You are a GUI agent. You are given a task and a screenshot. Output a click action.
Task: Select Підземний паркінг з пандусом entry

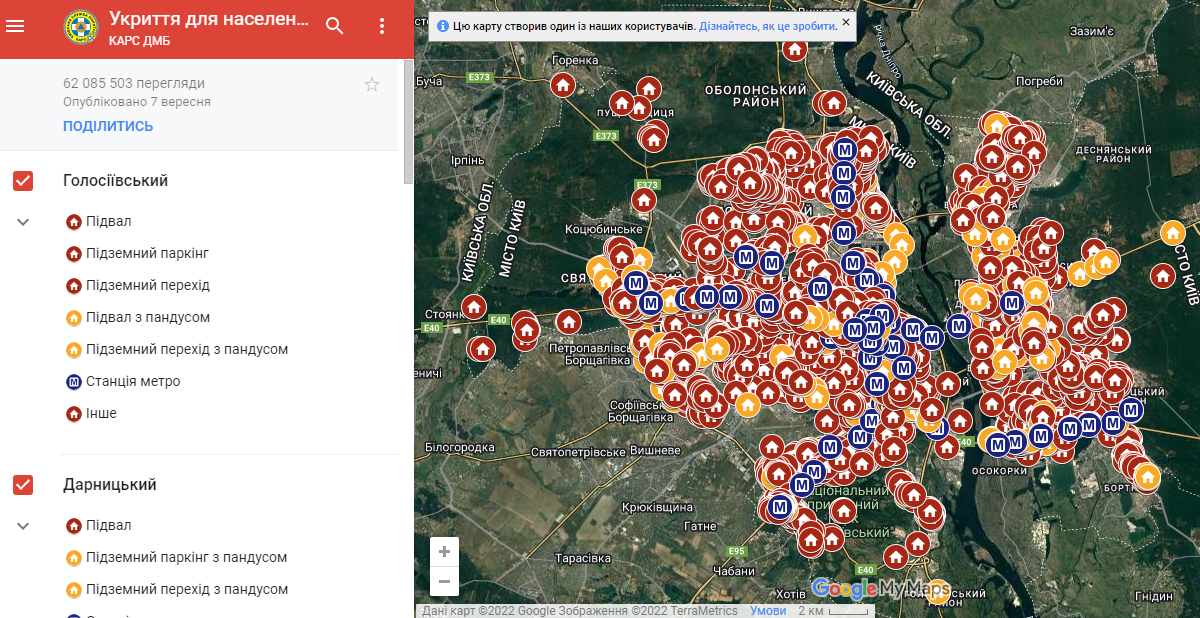point(176,557)
